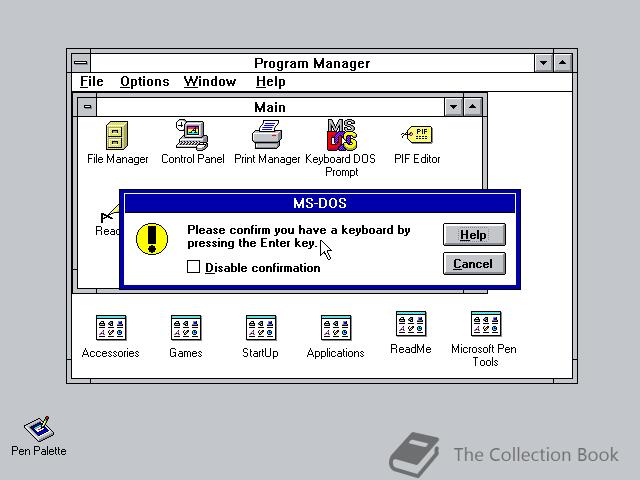Select the ReadMe program group icon

[x=411, y=324]
